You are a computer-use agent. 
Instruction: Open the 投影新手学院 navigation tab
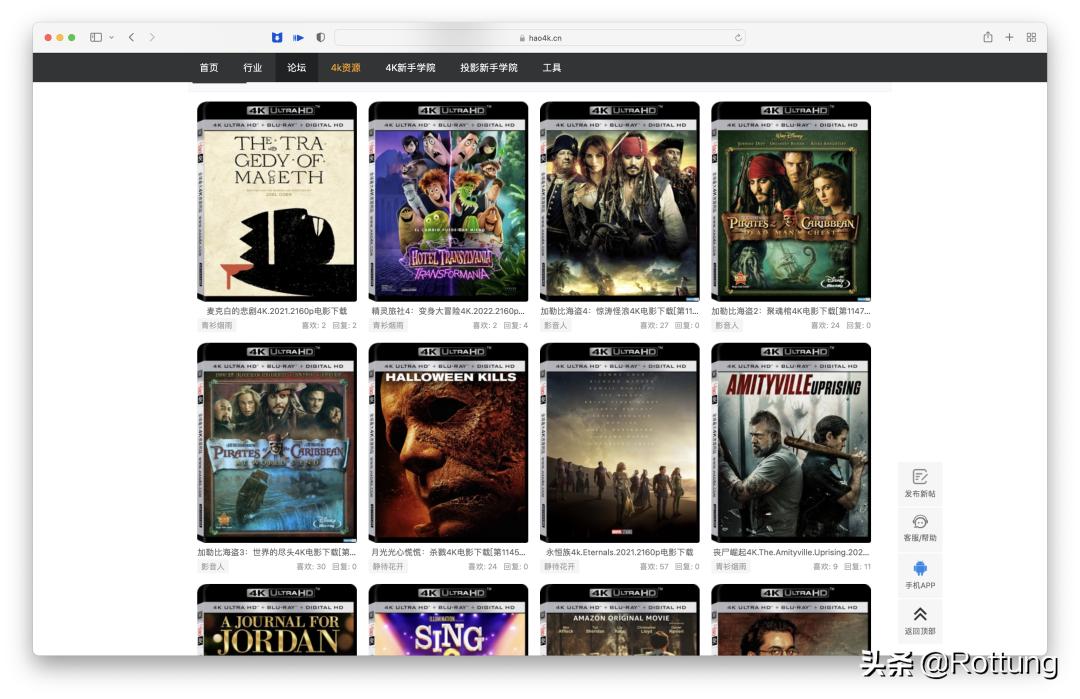click(489, 67)
